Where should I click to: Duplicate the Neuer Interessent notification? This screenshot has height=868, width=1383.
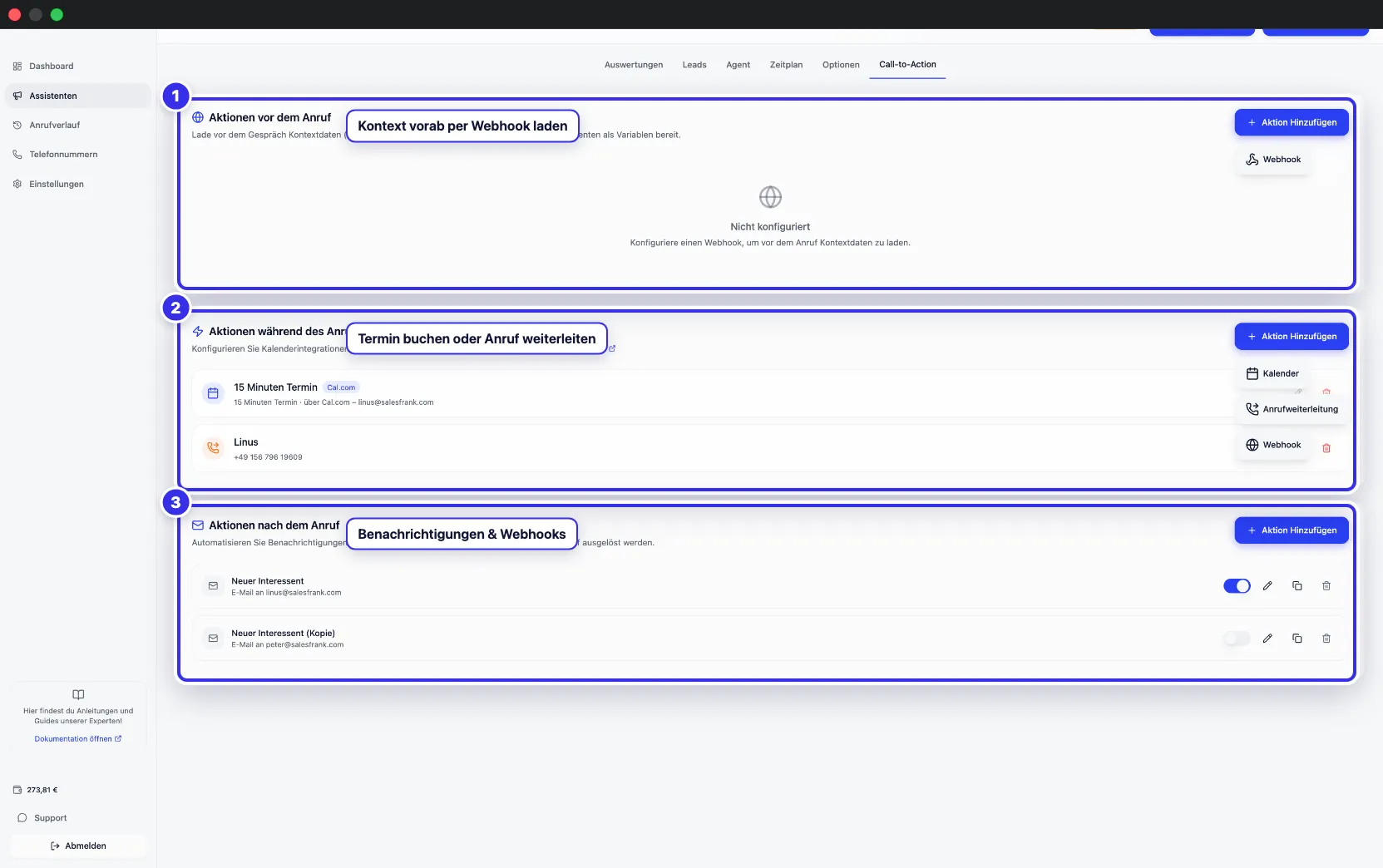[1297, 586]
